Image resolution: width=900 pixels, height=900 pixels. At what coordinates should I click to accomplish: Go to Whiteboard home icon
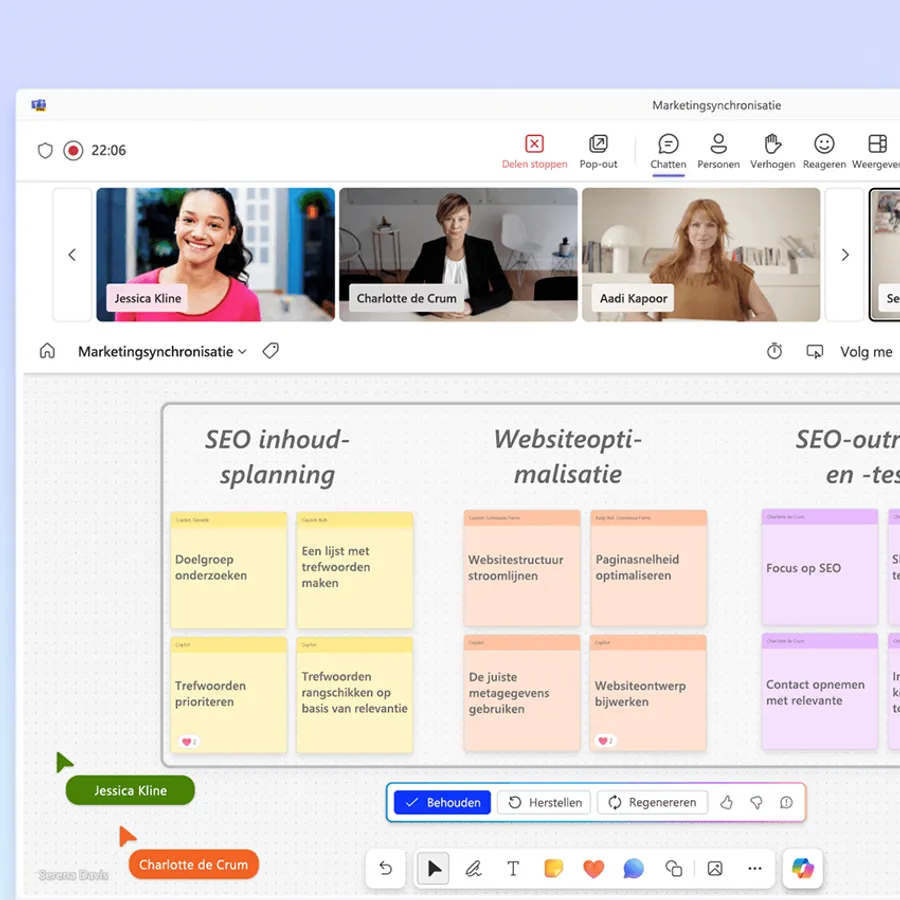(47, 351)
